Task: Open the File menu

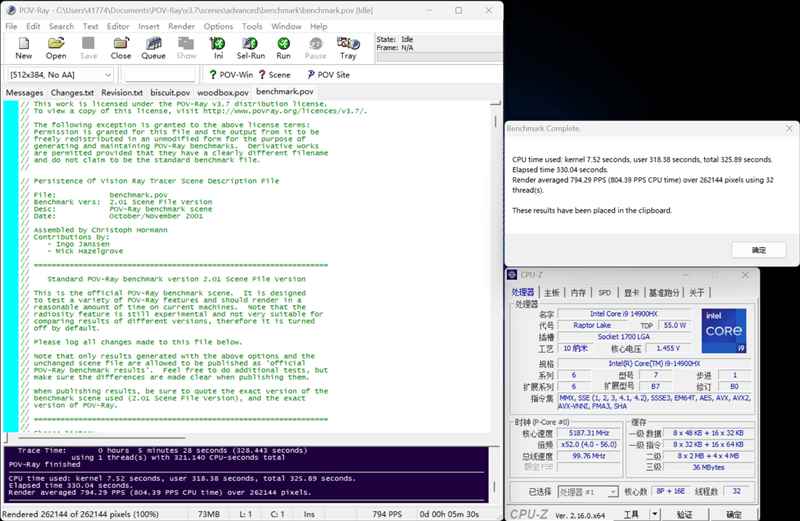Action: click(11, 27)
